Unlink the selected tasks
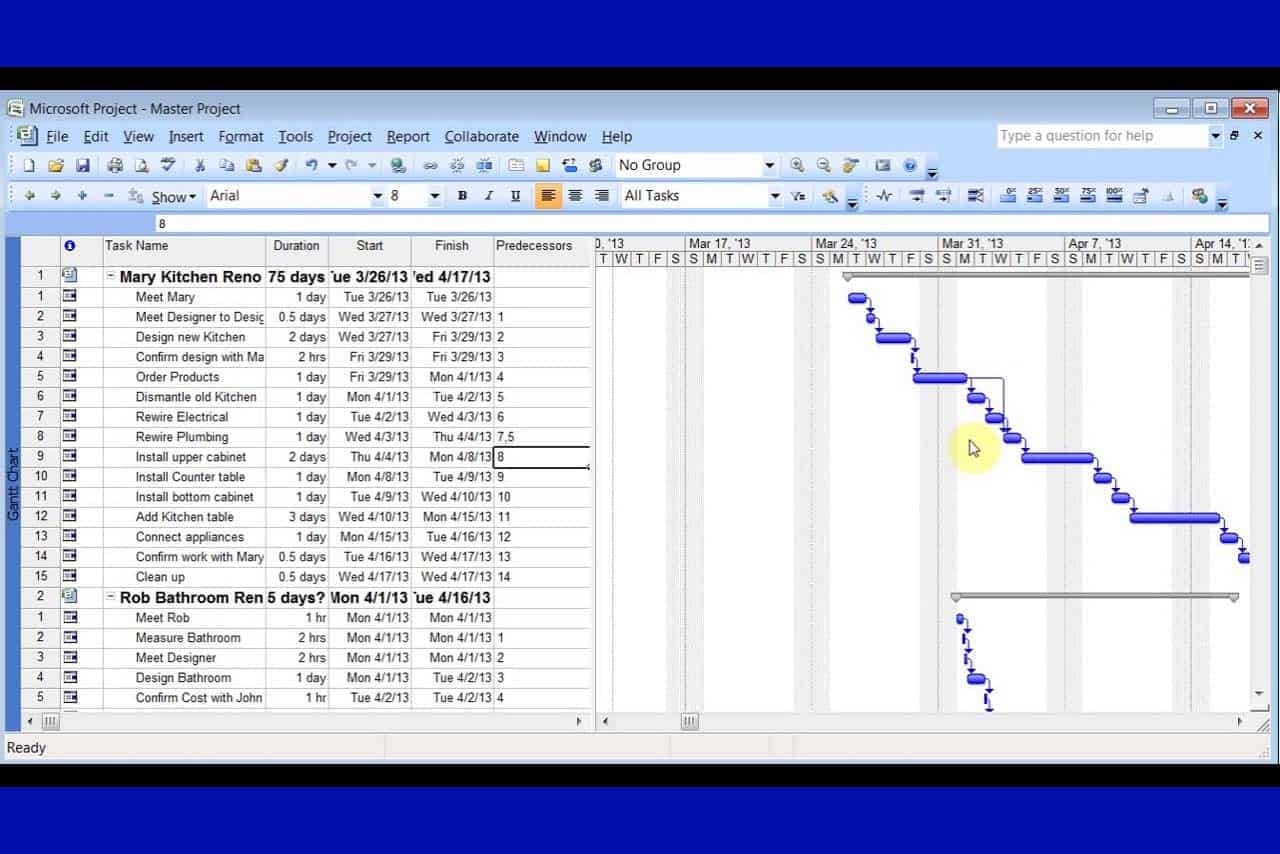The height and width of the screenshot is (854, 1280). [457, 166]
